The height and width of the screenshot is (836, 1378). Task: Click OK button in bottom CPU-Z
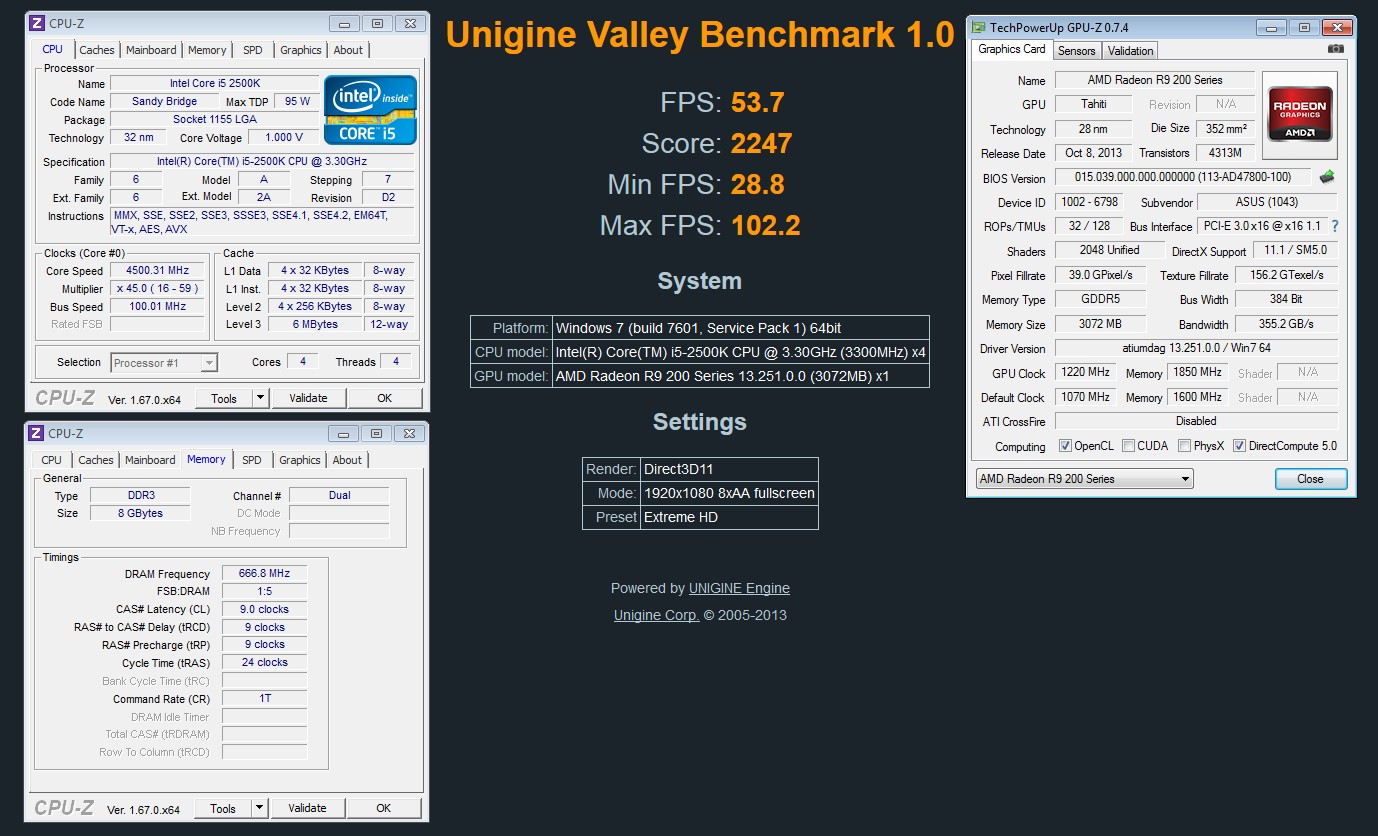coord(384,808)
